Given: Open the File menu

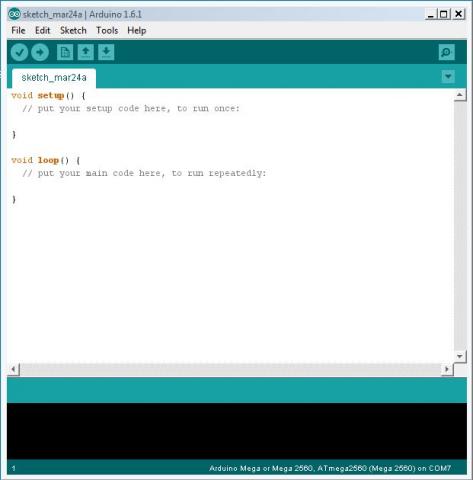Looking at the screenshot, I should click(x=18, y=31).
